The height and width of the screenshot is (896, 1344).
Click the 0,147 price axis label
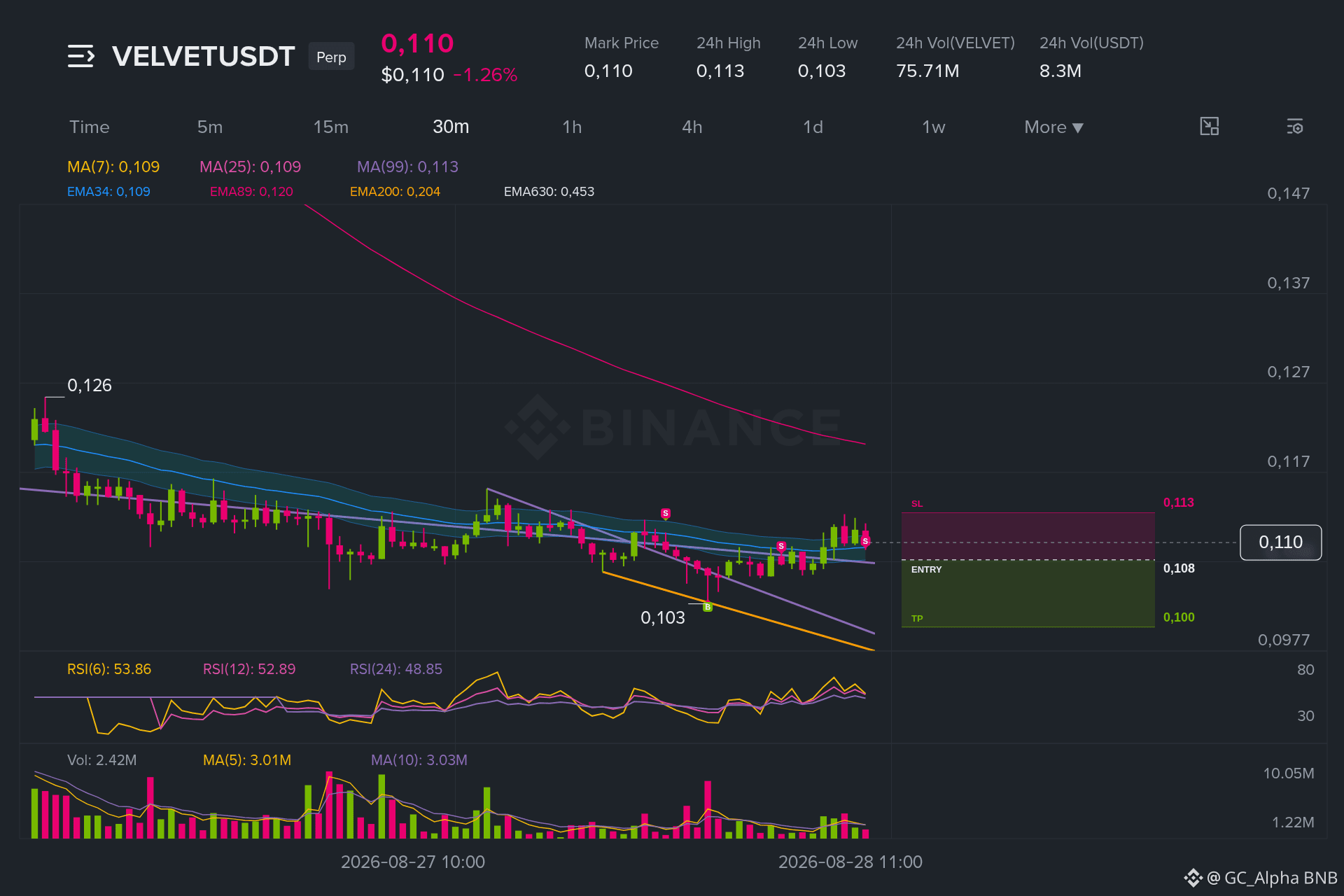1288,193
